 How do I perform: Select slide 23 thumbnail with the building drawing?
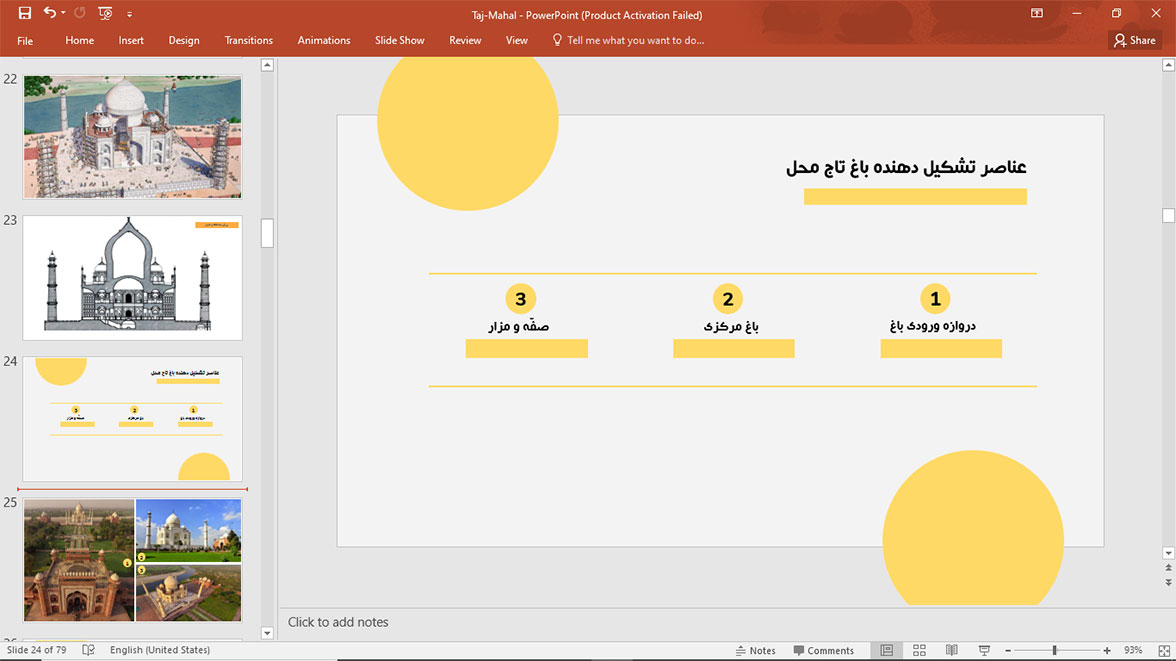click(132, 277)
